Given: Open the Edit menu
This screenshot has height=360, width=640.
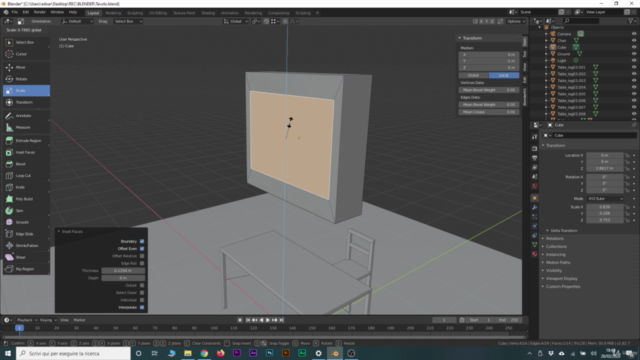Looking at the screenshot, I should point(26,12).
